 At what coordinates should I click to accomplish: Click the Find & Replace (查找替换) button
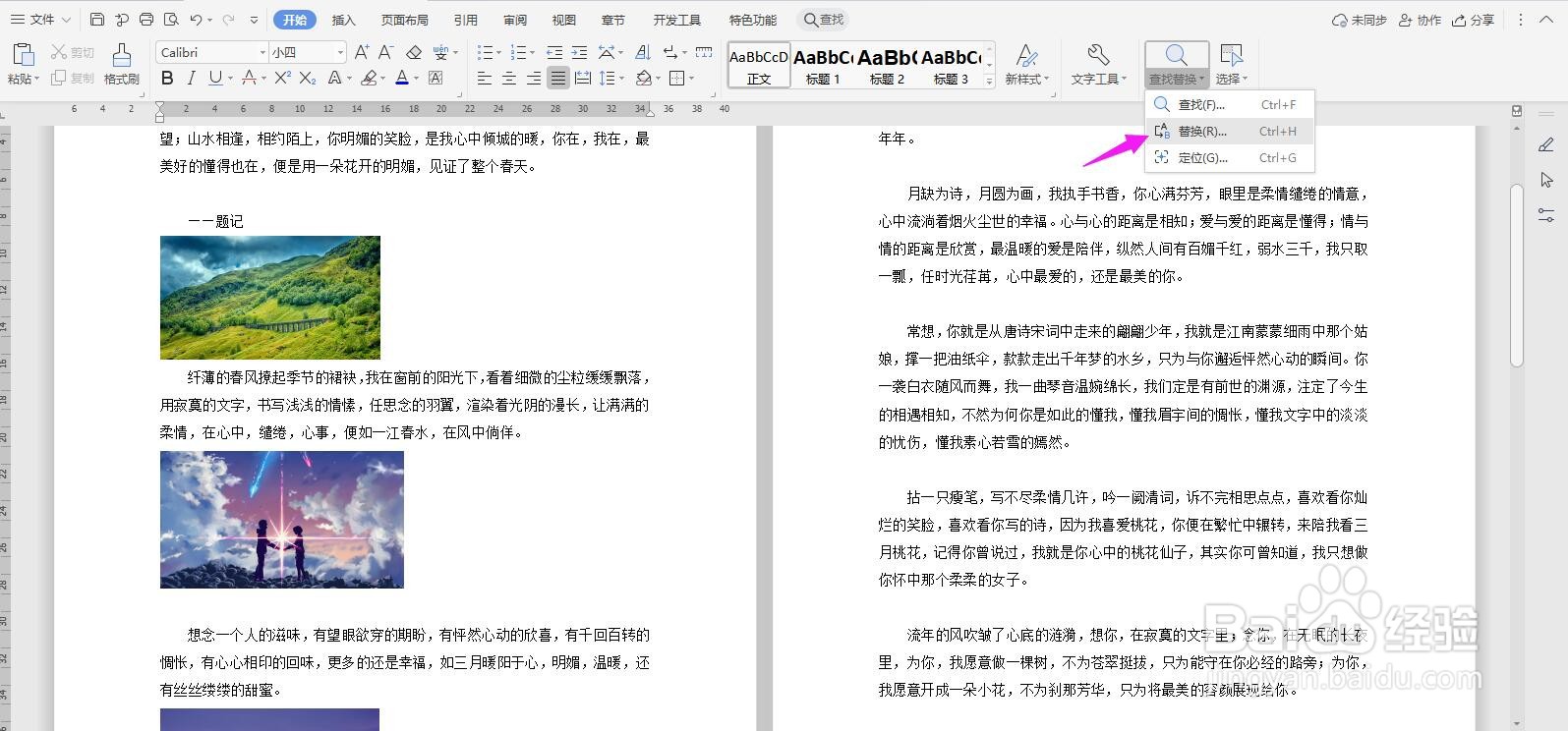pyautogui.click(x=1176, y=65)
